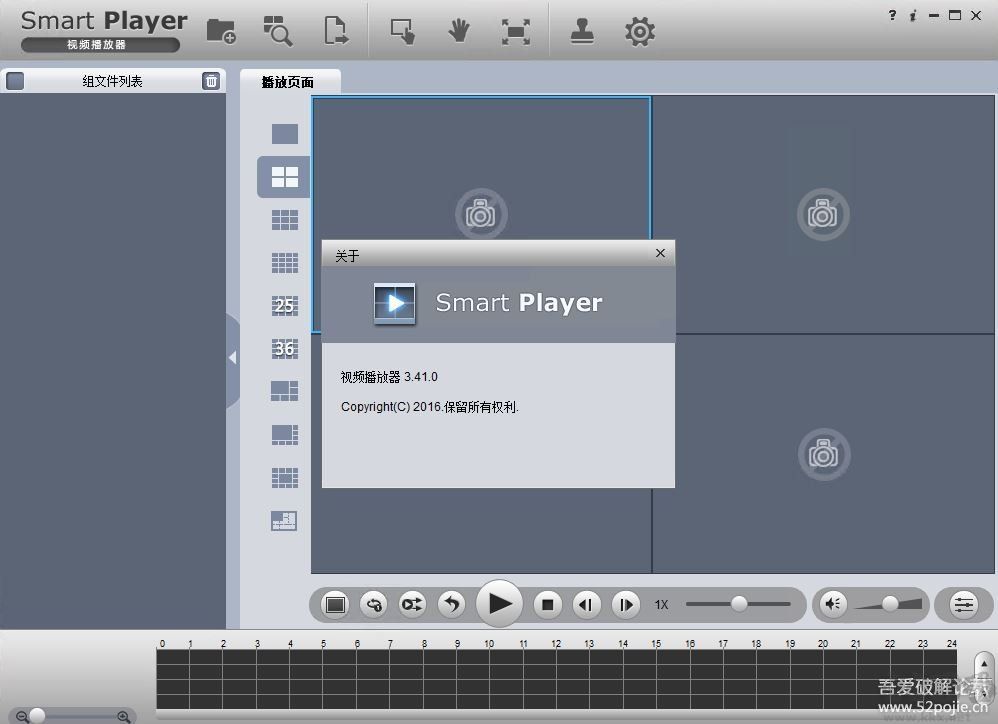Enter fullscreen display mode
Viewport: 998px width, 724px height.
tap(515, 31)
